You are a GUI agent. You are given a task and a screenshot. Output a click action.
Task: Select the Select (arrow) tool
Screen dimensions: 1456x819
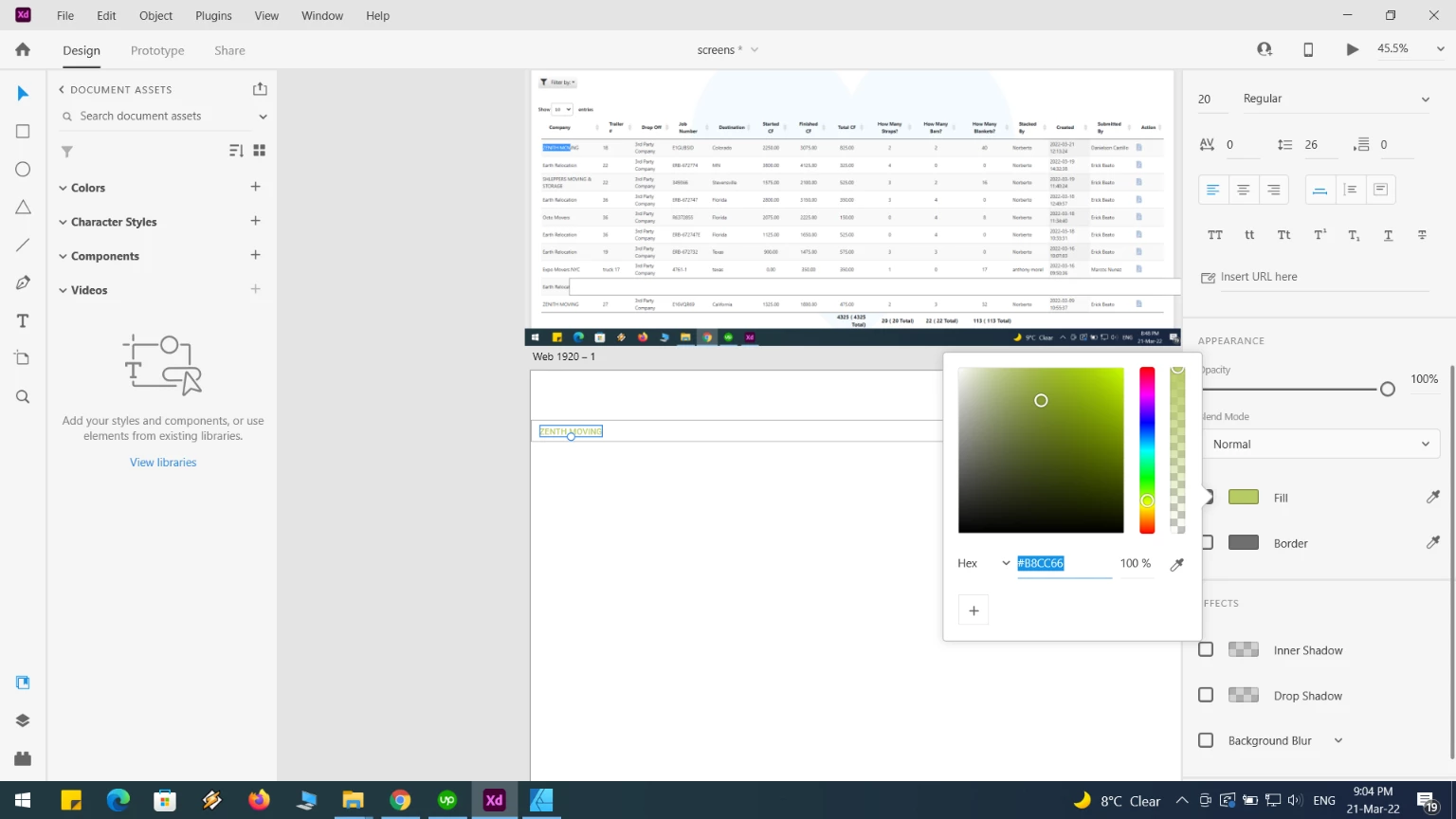[x=23, y=93]
